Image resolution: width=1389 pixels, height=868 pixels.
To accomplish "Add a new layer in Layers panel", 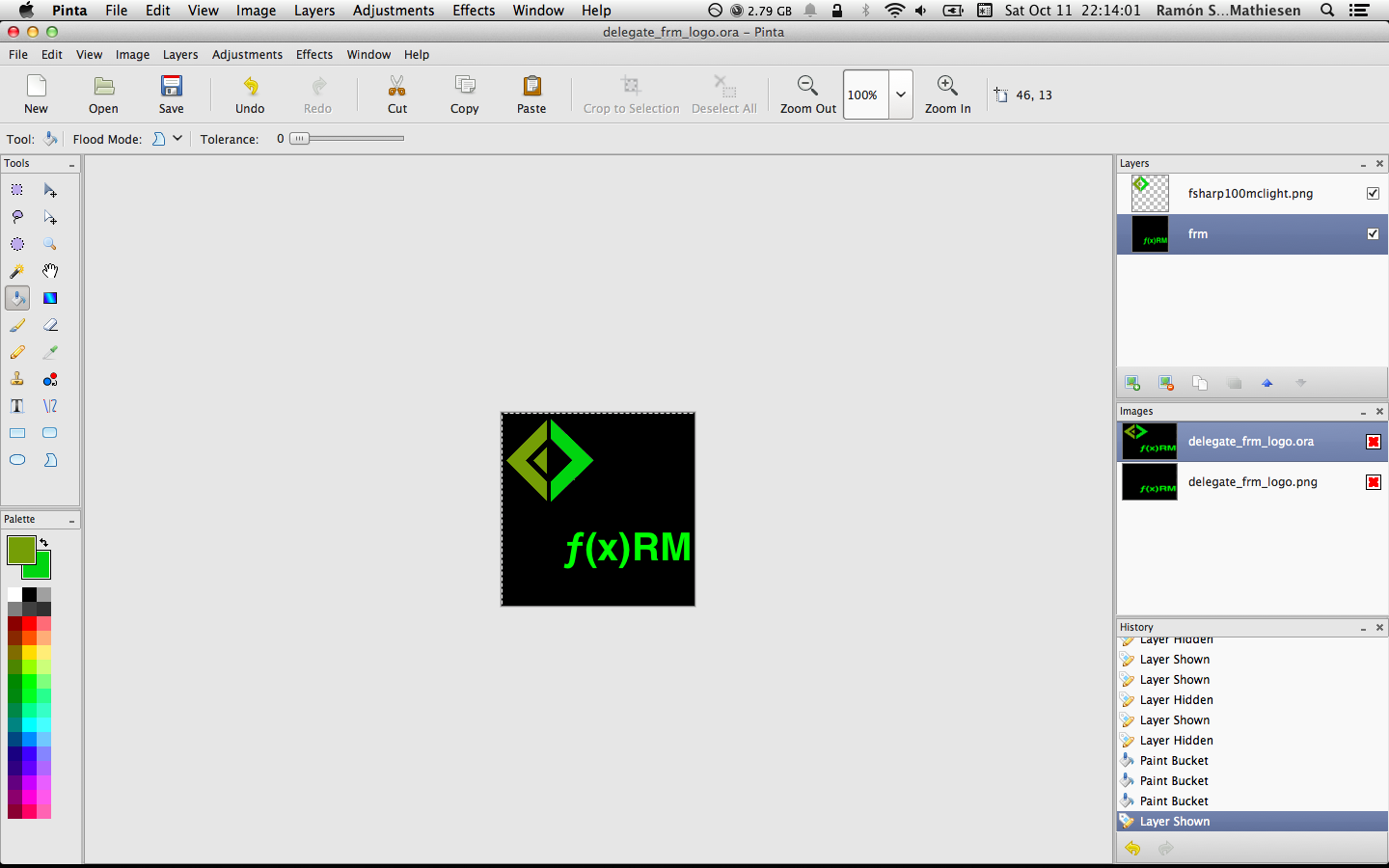I will (x=1132, y=383).
